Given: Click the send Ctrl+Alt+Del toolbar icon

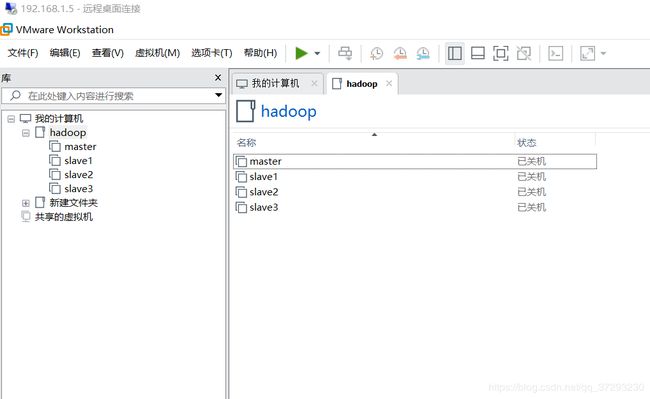Looking at the screenshot, I should [345, 53].
